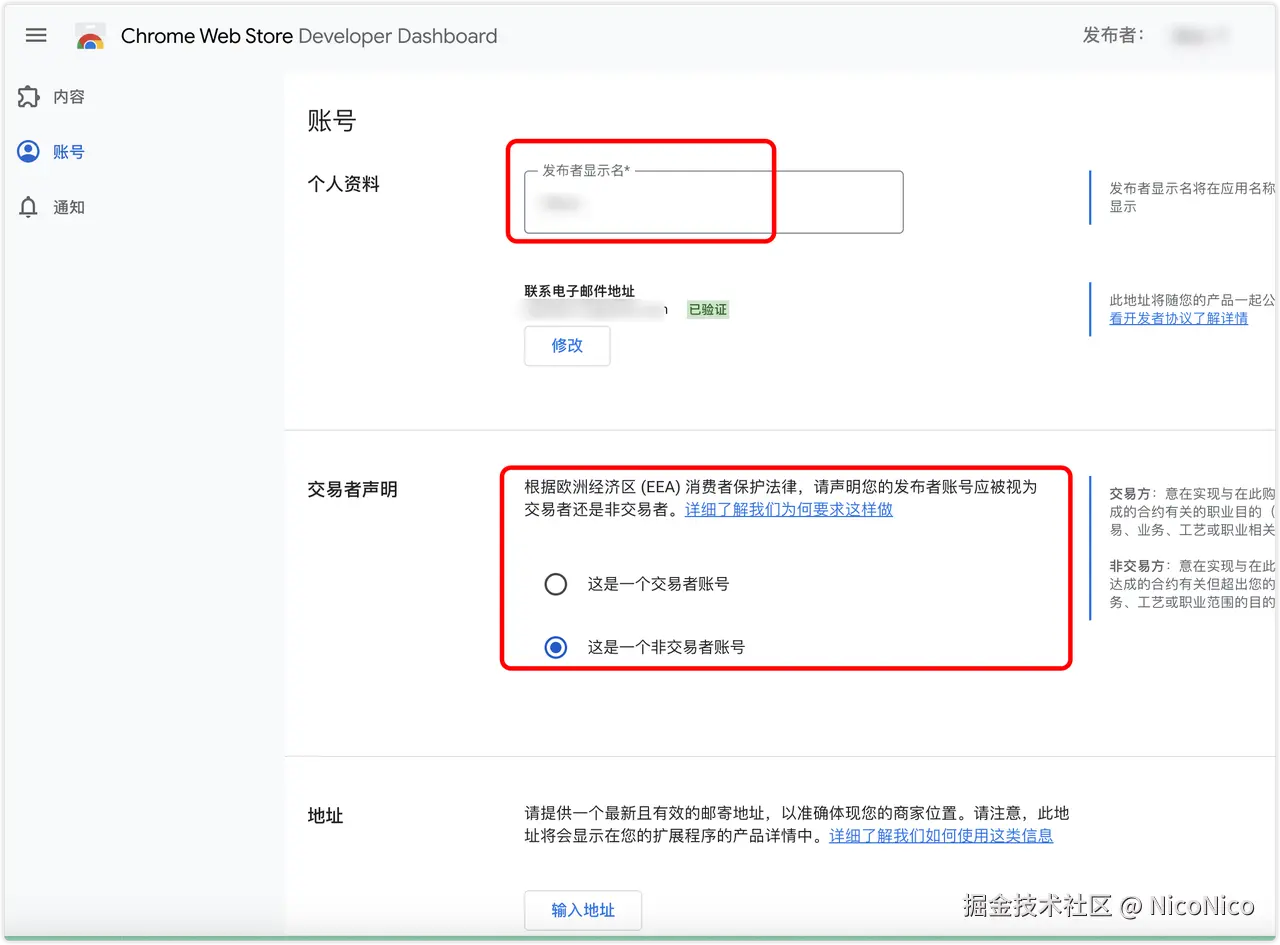Select the 账号 entry in sidebar
This screenshot has width=1280, height=945.
[69, 151]
